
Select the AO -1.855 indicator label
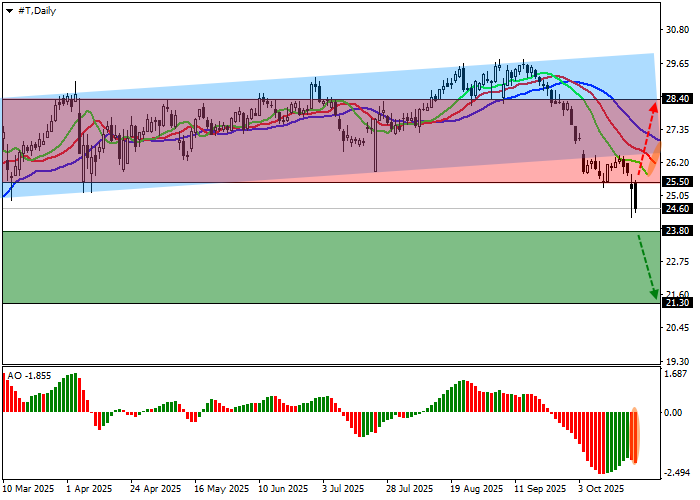[27, 376]
